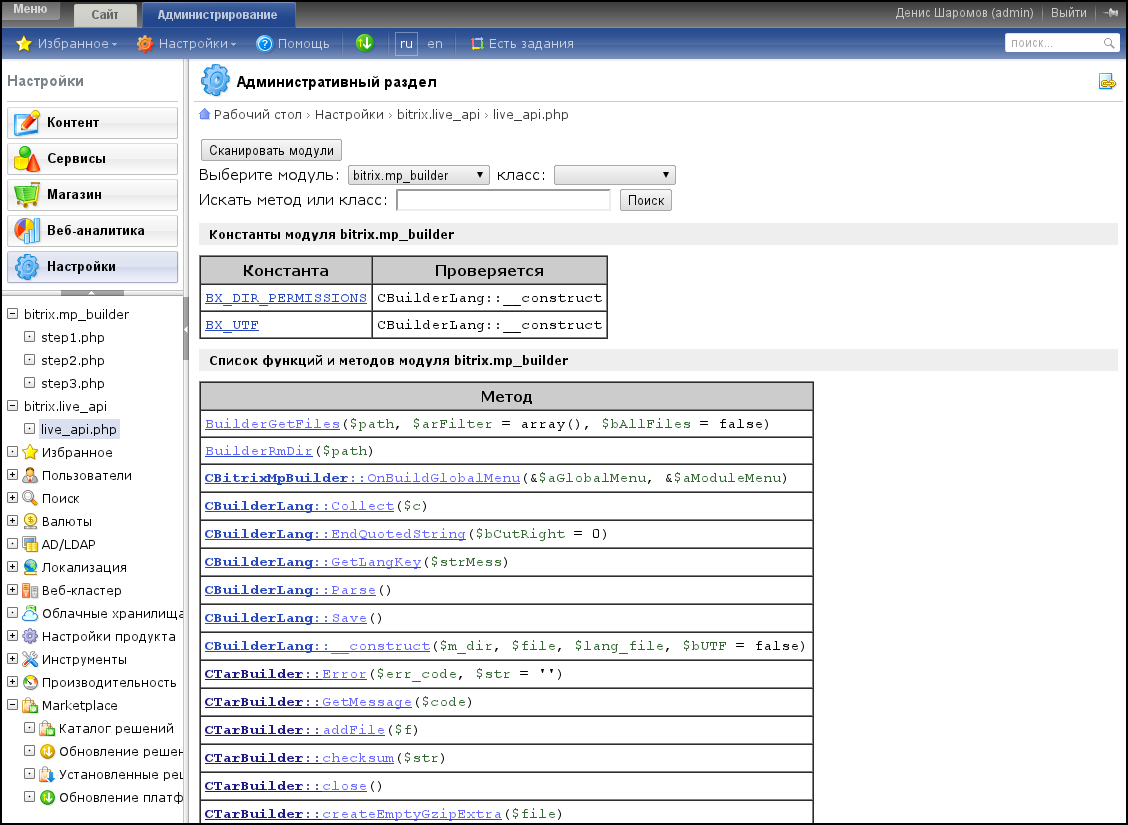Open step3.php in the tree
Image resolution: width=1128 pixels, height=825 pixels.
point(73,383)
